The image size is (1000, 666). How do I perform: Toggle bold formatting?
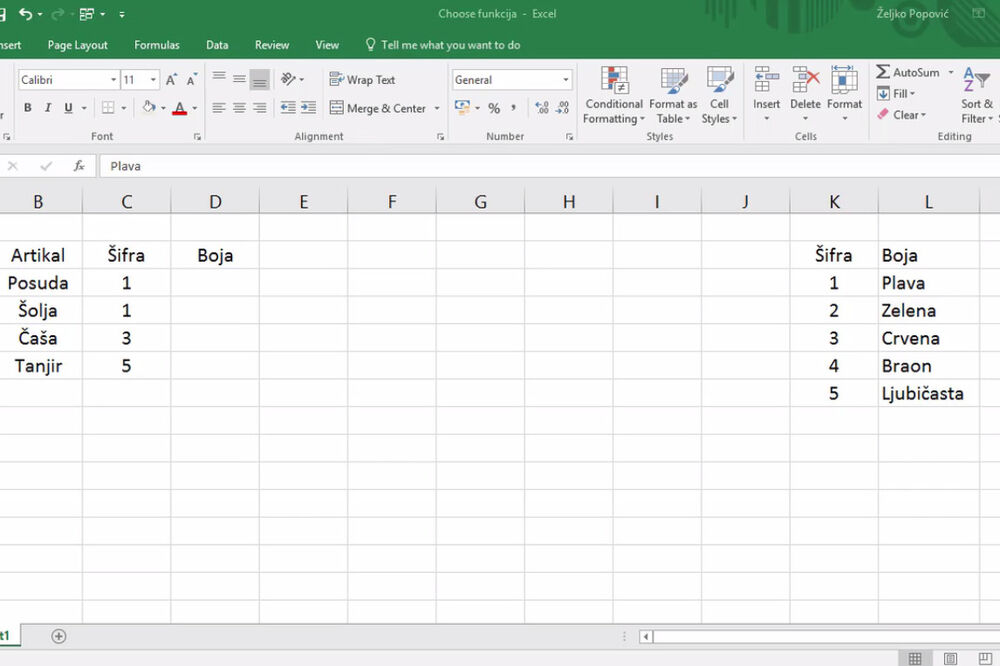pyautogui.click(x=28, y=107)
